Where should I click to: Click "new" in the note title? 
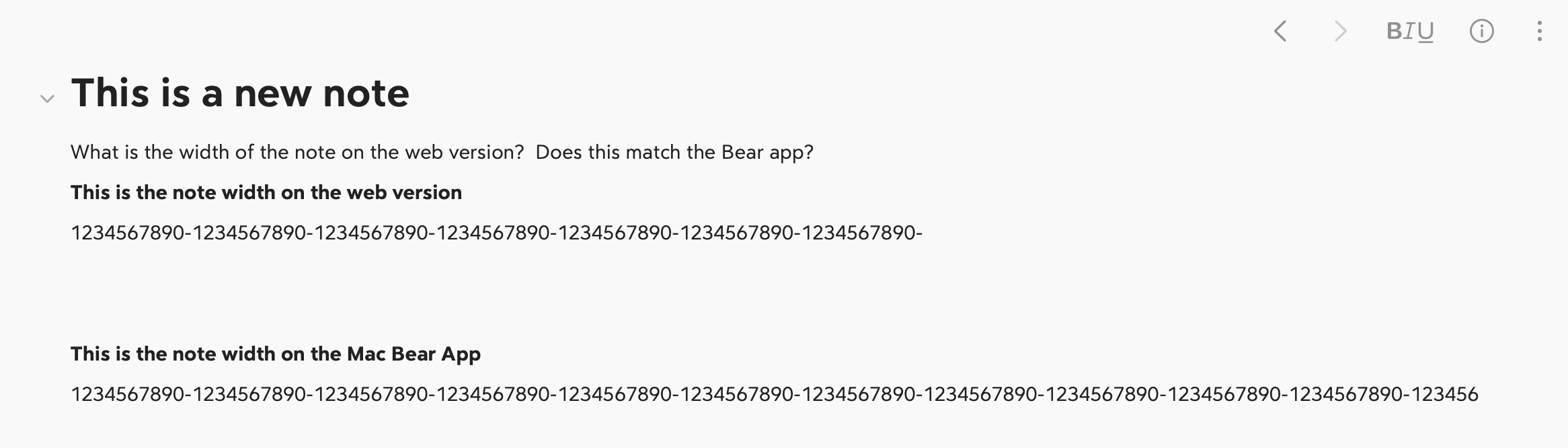coord(272,93)
